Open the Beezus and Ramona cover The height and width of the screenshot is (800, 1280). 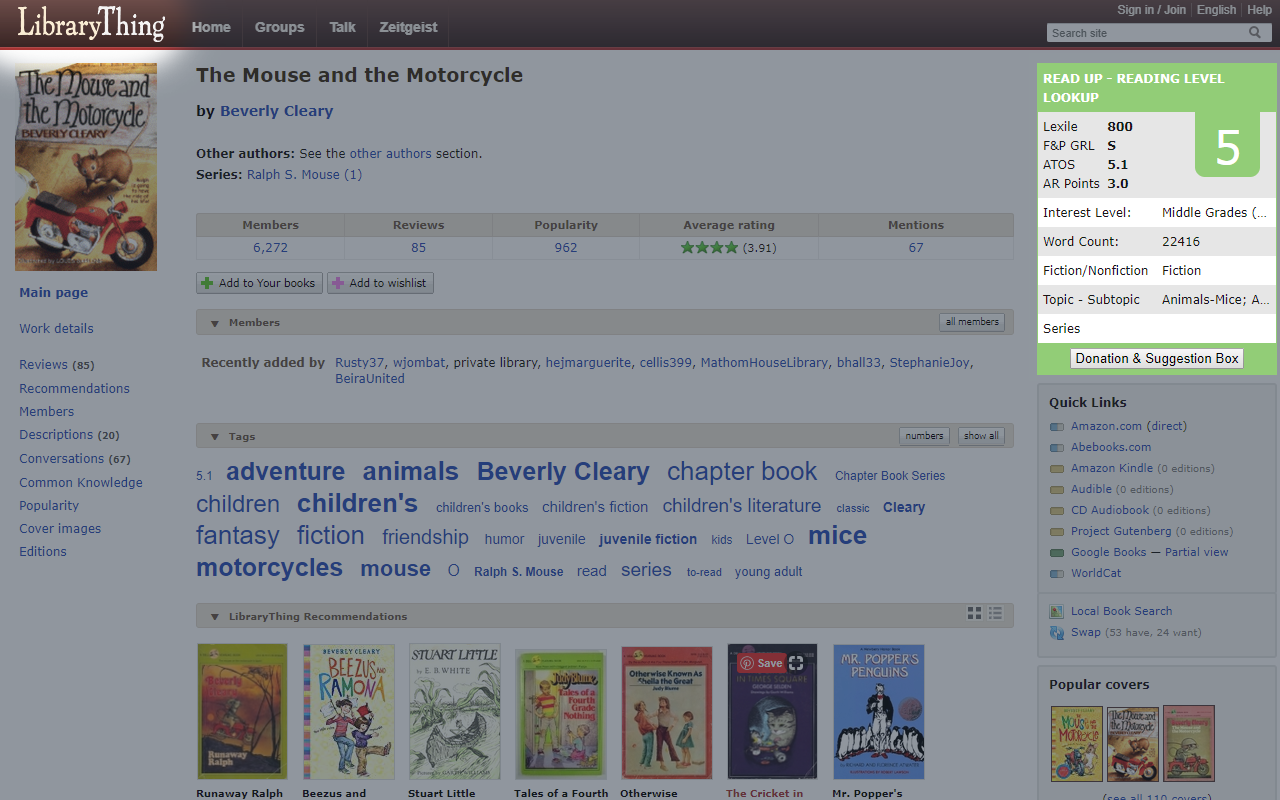coord(349,712)
